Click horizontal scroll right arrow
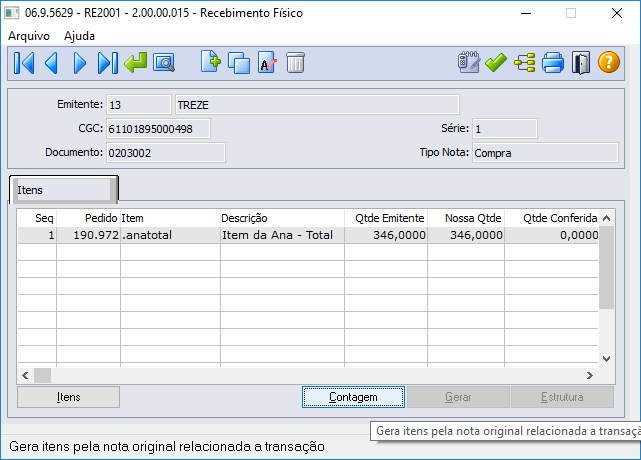This screenshot has width=641, height=460. (x=589, y=375)
